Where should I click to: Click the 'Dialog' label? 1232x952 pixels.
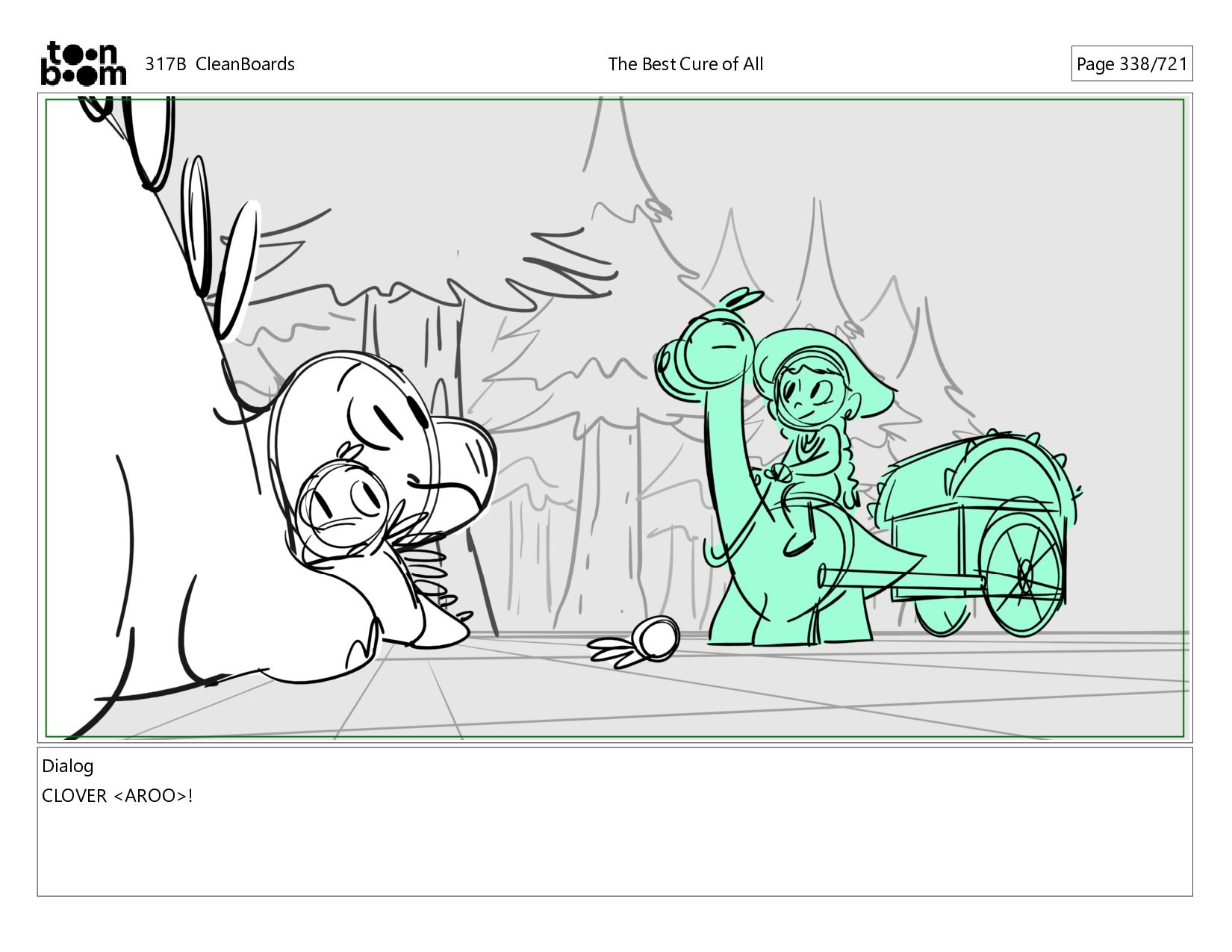[67, 766]
